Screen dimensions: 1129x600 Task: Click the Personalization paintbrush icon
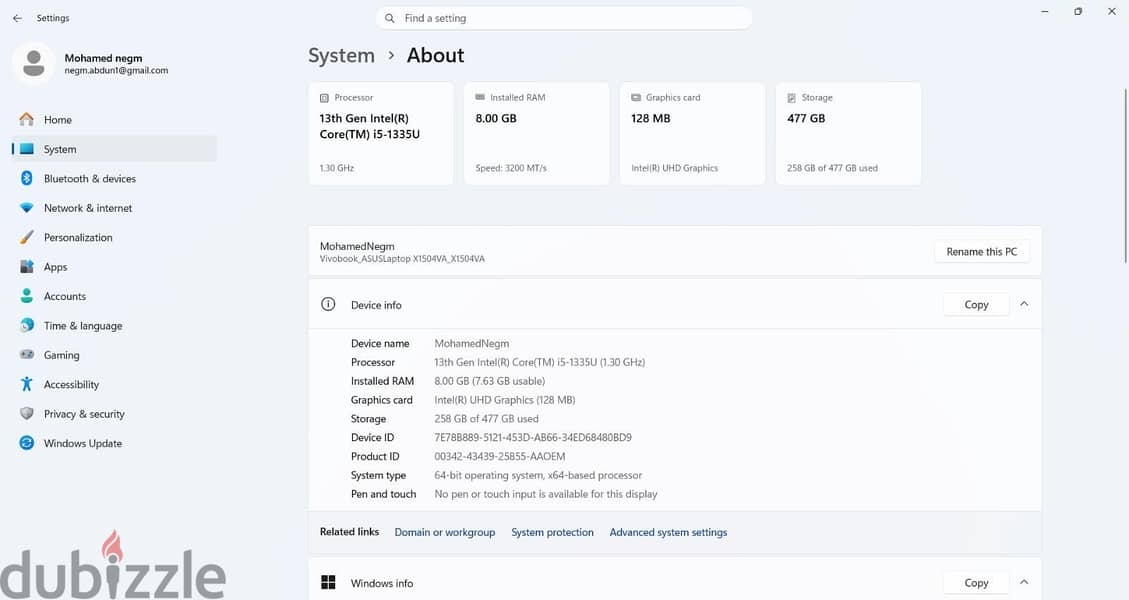pos(27,237)
